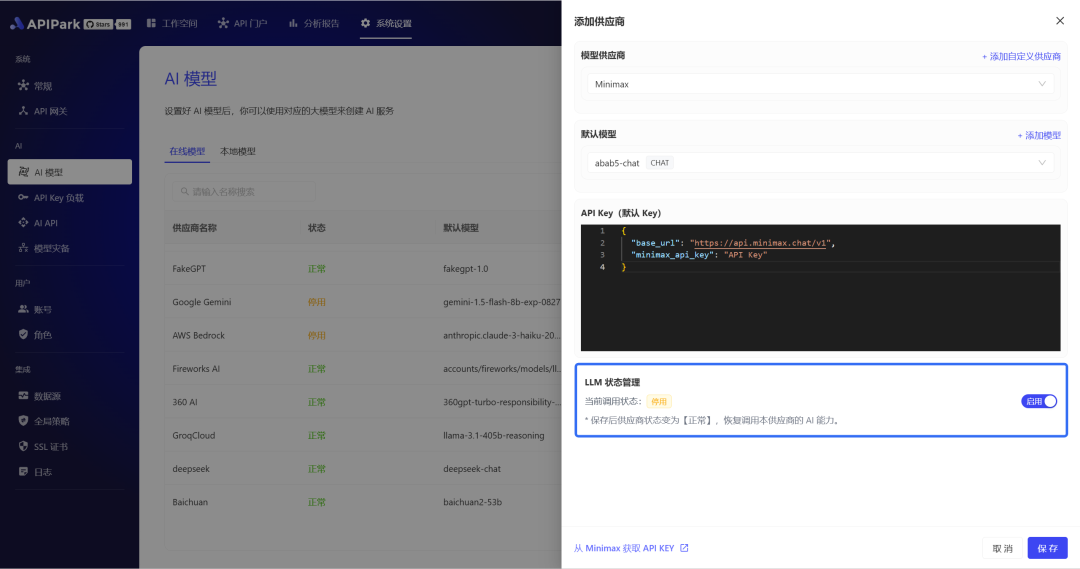Open the 分析报告 menu item
The width and height of the screenshot is (1080, 569).
pos(313,23)
